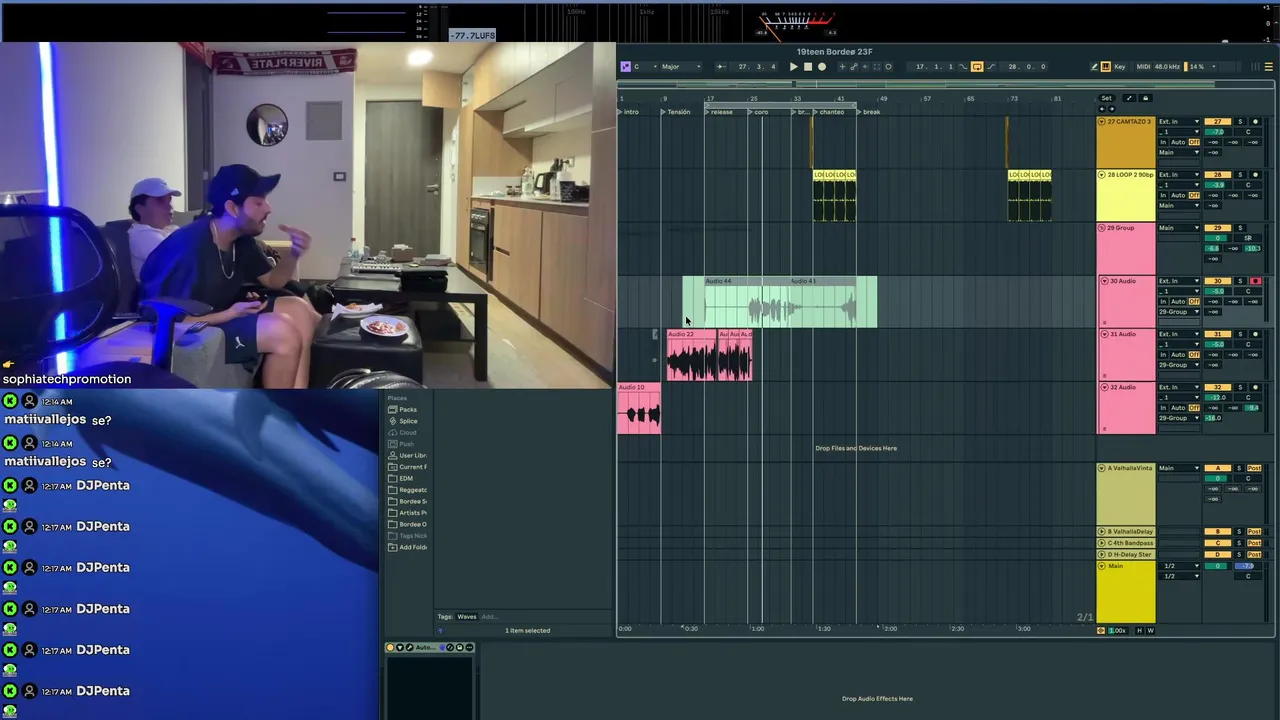Jump to the intro locator

[x=630, y=112]
